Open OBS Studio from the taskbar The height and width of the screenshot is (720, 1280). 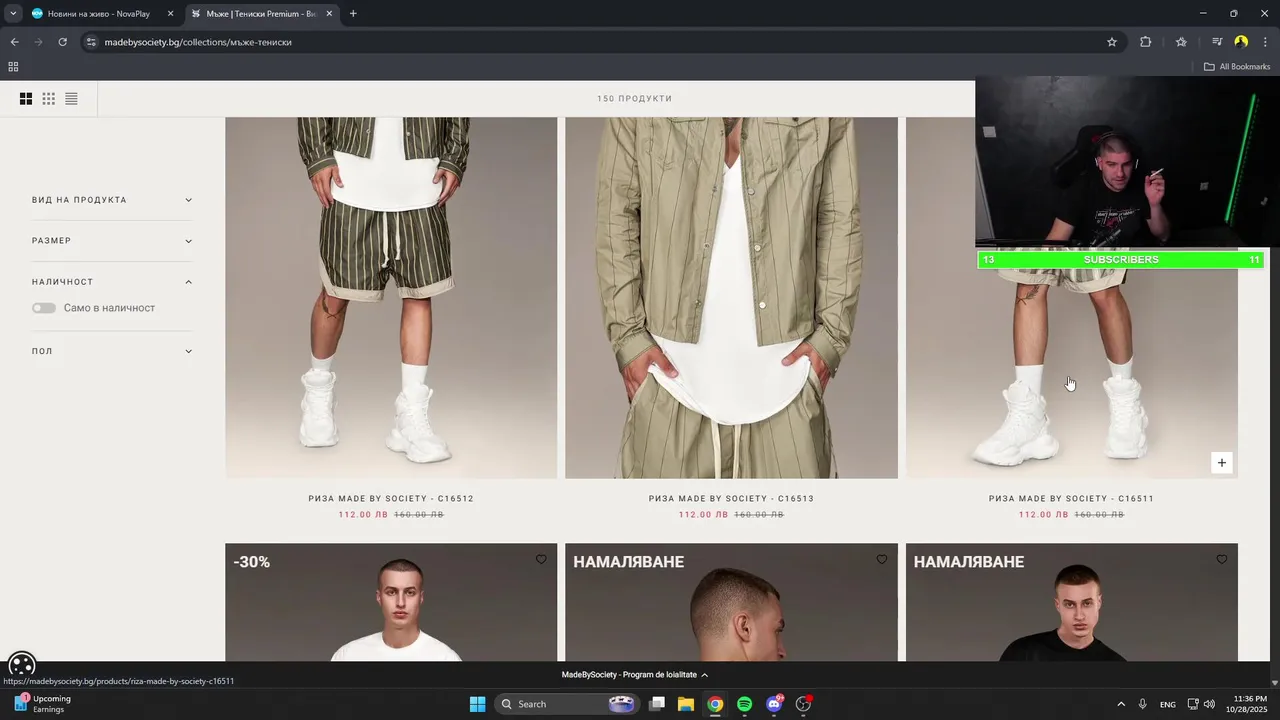pyautogui.click(x=803, y=704)
